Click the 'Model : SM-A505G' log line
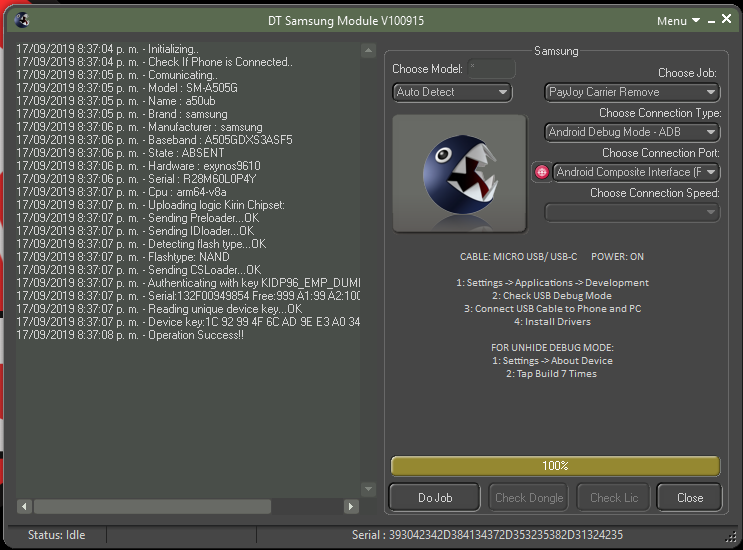Screen dimensions: 743x550 pos(127,88)
